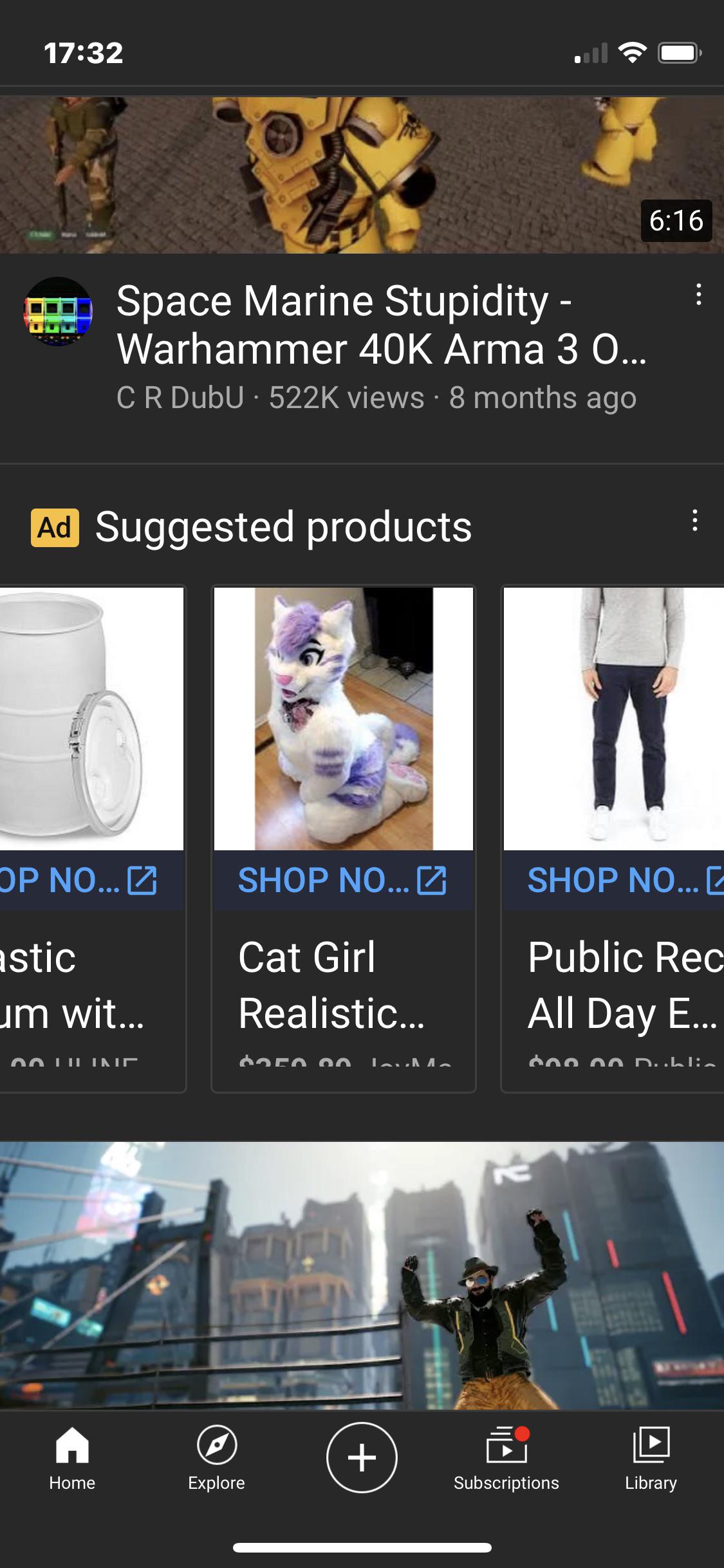
Task: View the Cat Girl costume product image
Action: 344,718
